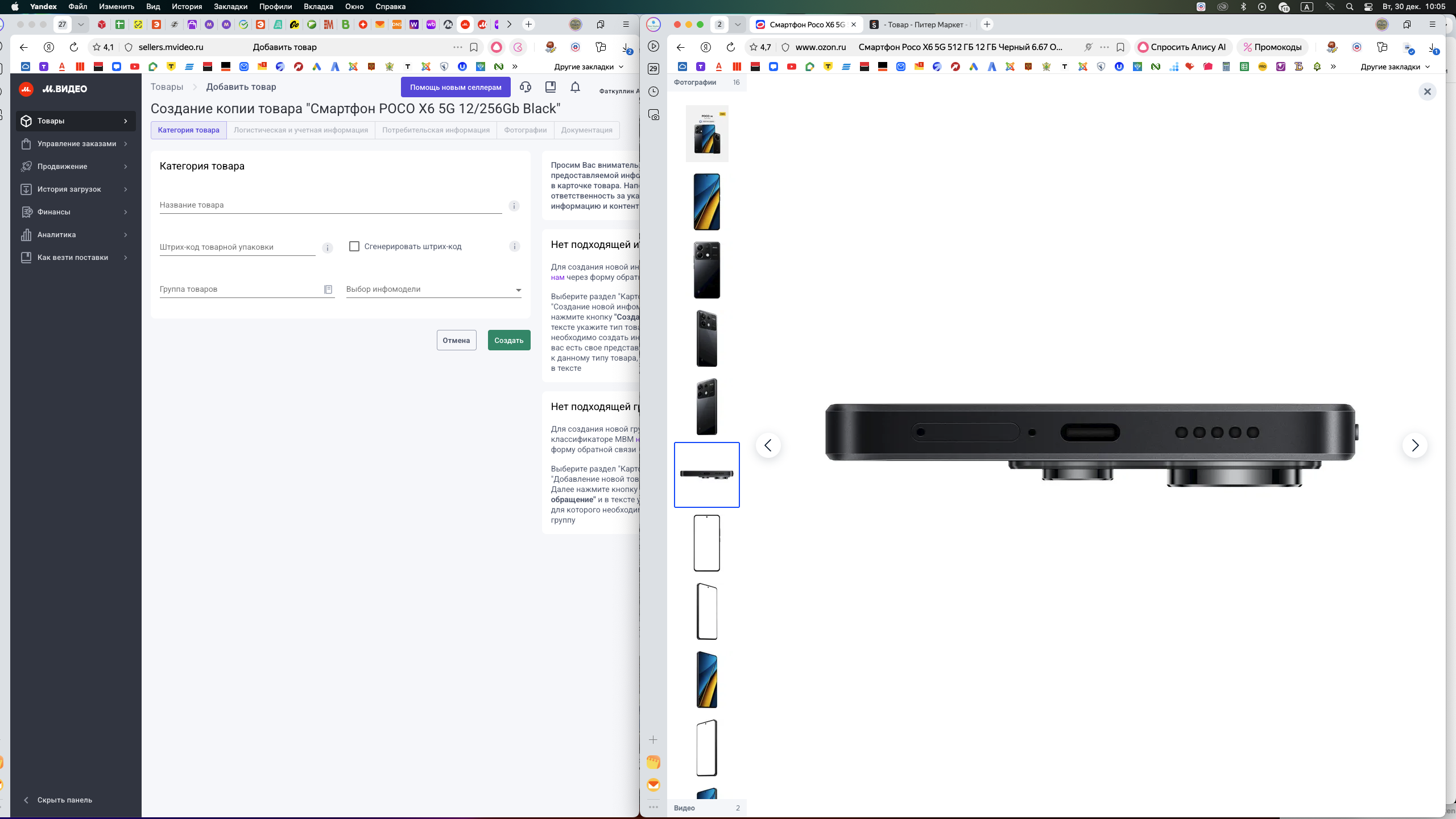Click the Помощь новым селлерам button

click(456, 87)
